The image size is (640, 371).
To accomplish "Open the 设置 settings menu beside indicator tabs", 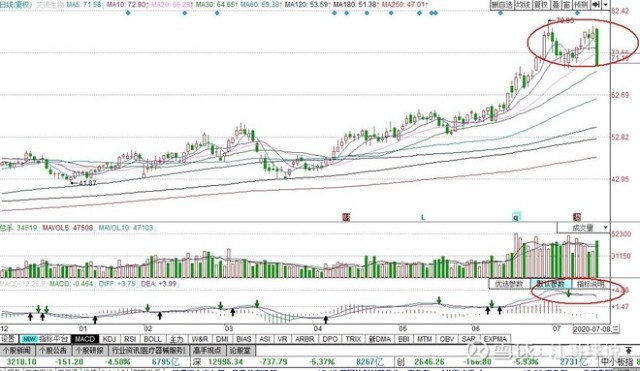I will pos(8,339).
